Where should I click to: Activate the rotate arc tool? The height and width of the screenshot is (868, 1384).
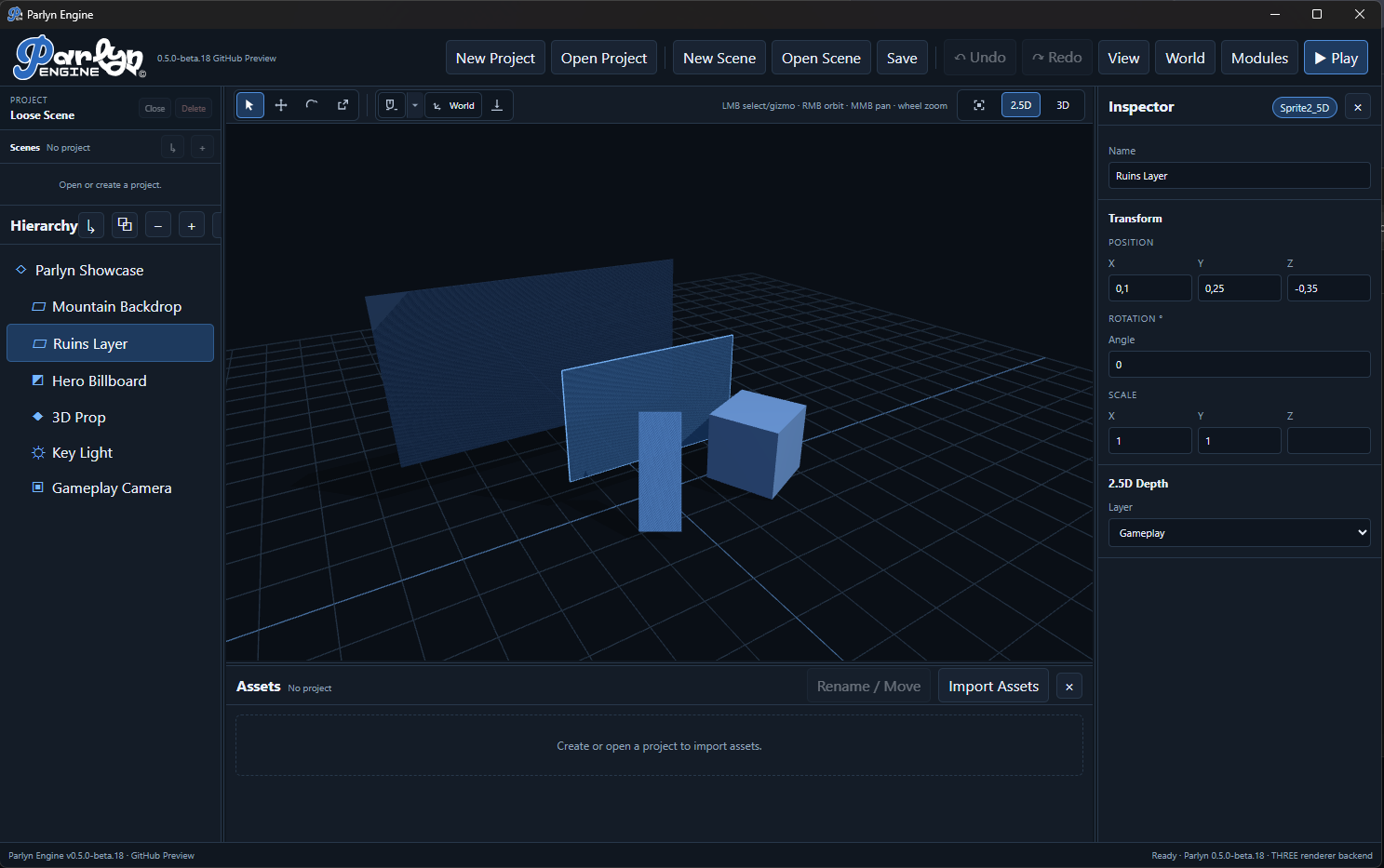[312, 105]
